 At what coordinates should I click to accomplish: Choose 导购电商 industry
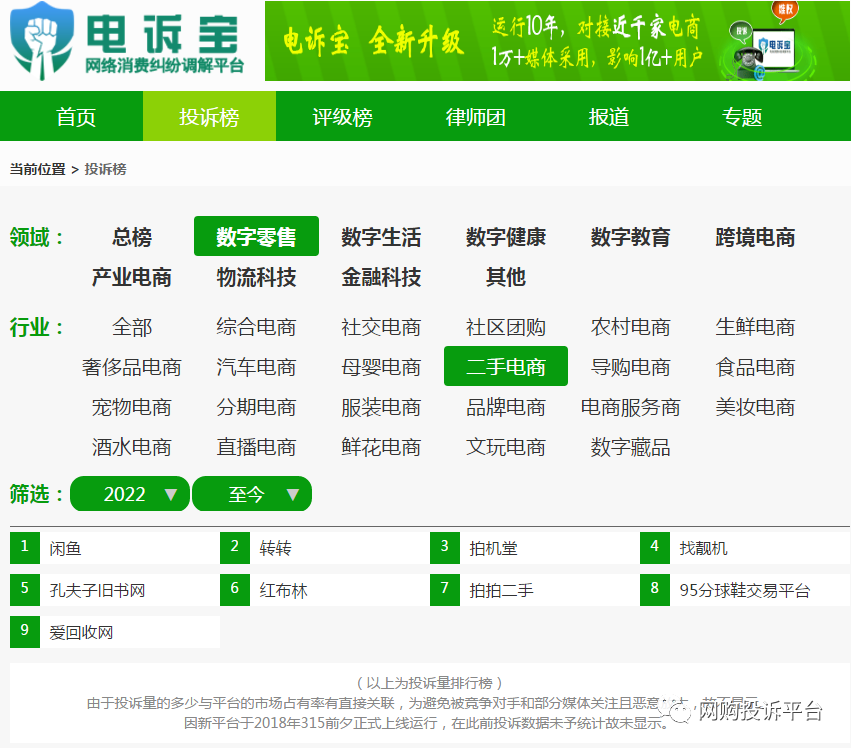[x=631, y=367]
